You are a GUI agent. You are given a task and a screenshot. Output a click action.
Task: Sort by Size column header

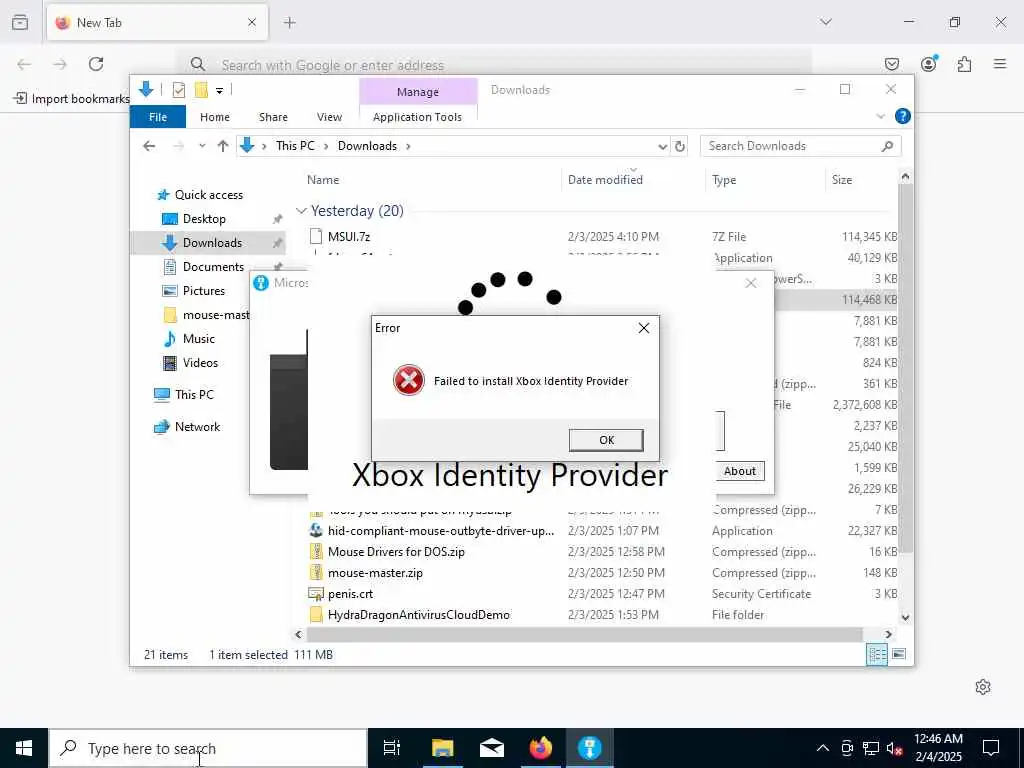[x=842, y=180]
